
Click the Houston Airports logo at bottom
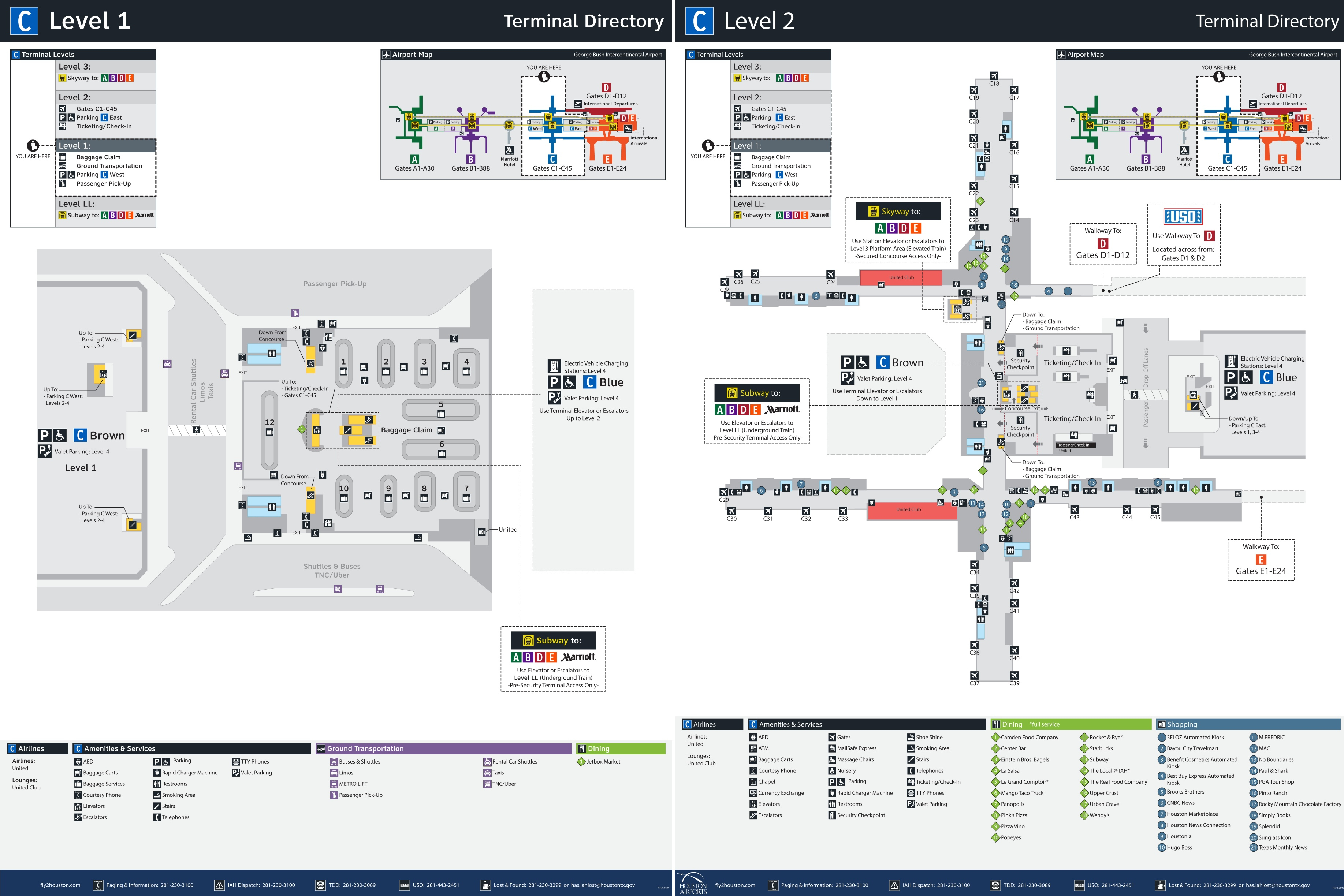(693, 884)
